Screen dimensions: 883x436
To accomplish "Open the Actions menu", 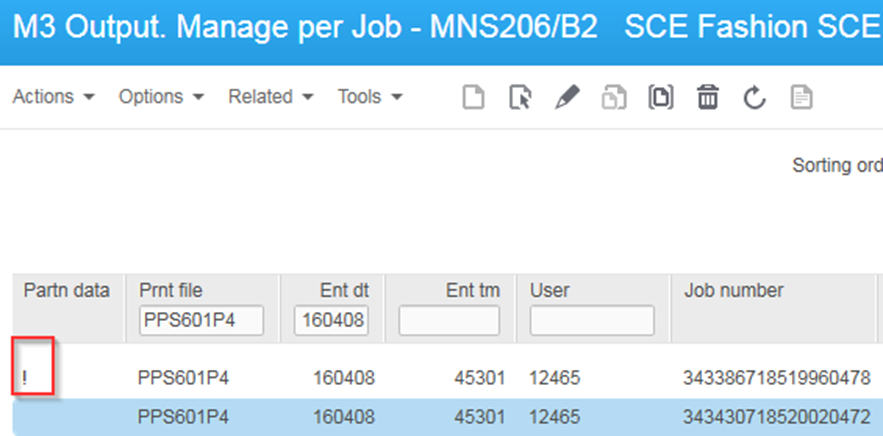I will click(53, 97).
